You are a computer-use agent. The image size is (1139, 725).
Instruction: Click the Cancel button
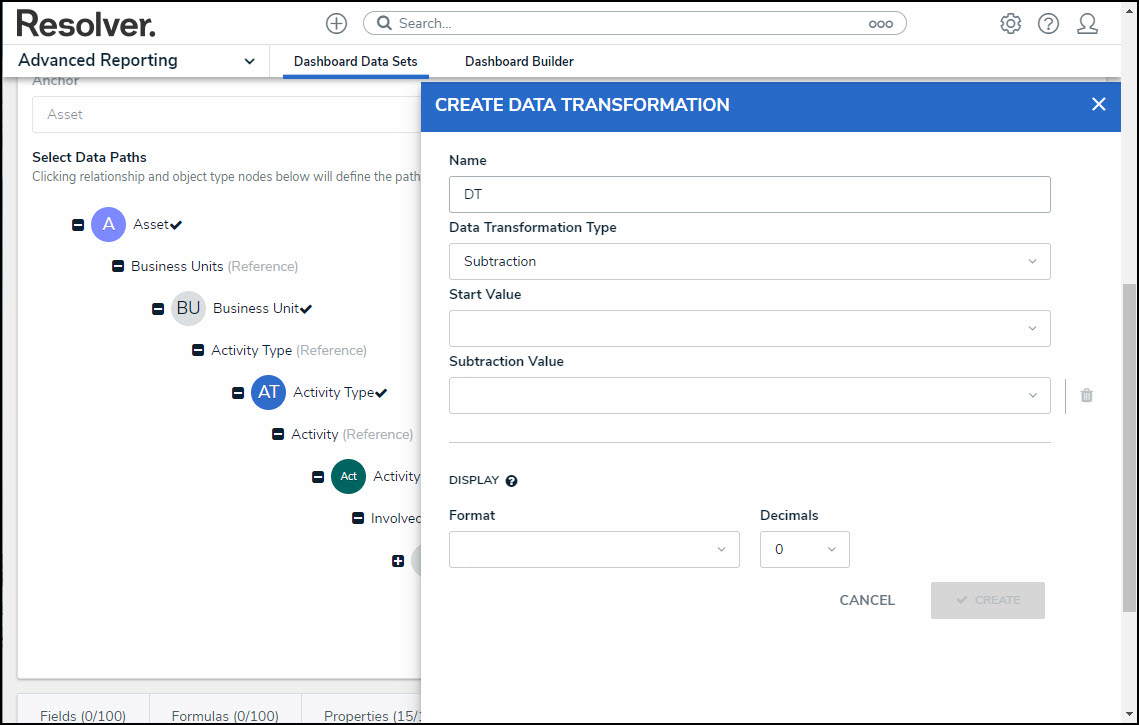867,600
